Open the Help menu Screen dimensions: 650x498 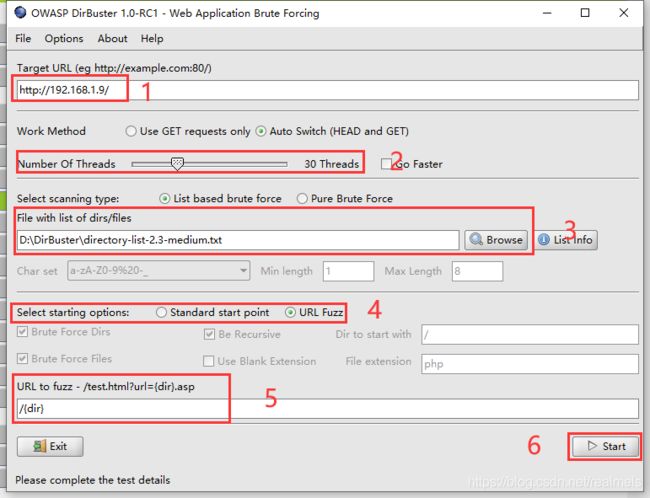click(x=152, y=39)
